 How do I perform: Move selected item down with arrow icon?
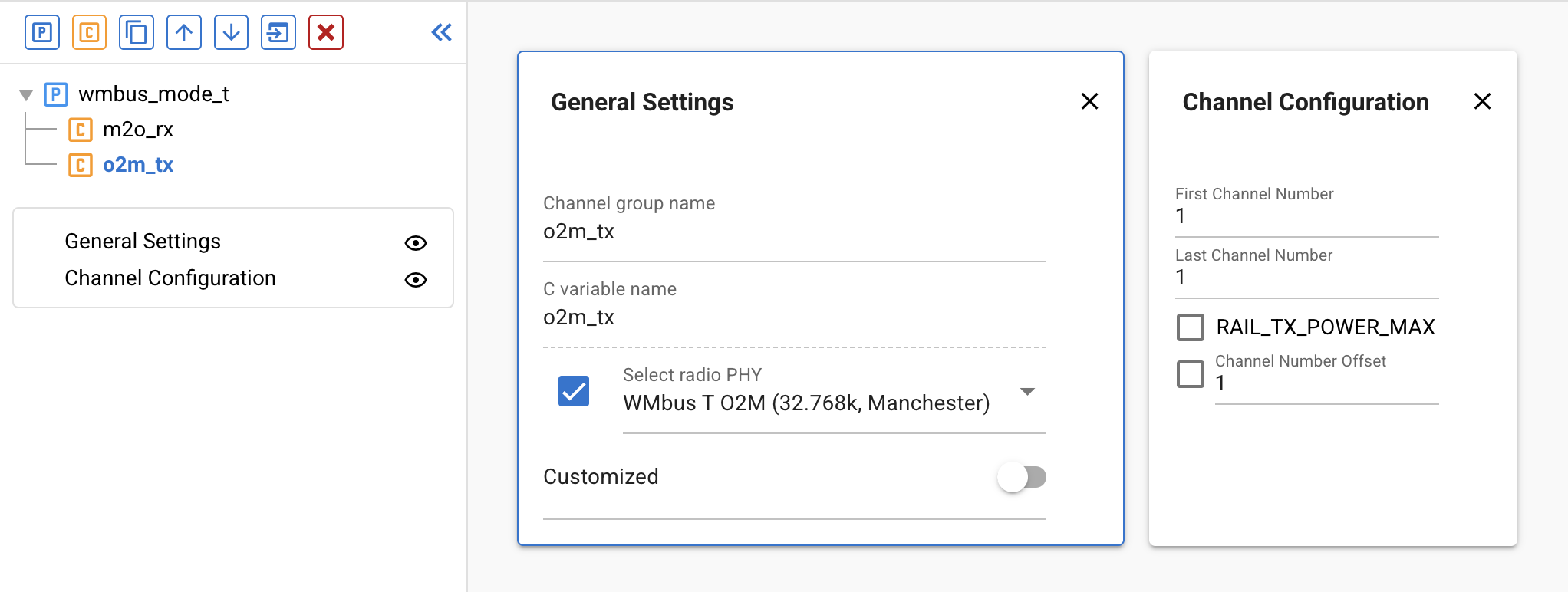click(x=231, y=33)
